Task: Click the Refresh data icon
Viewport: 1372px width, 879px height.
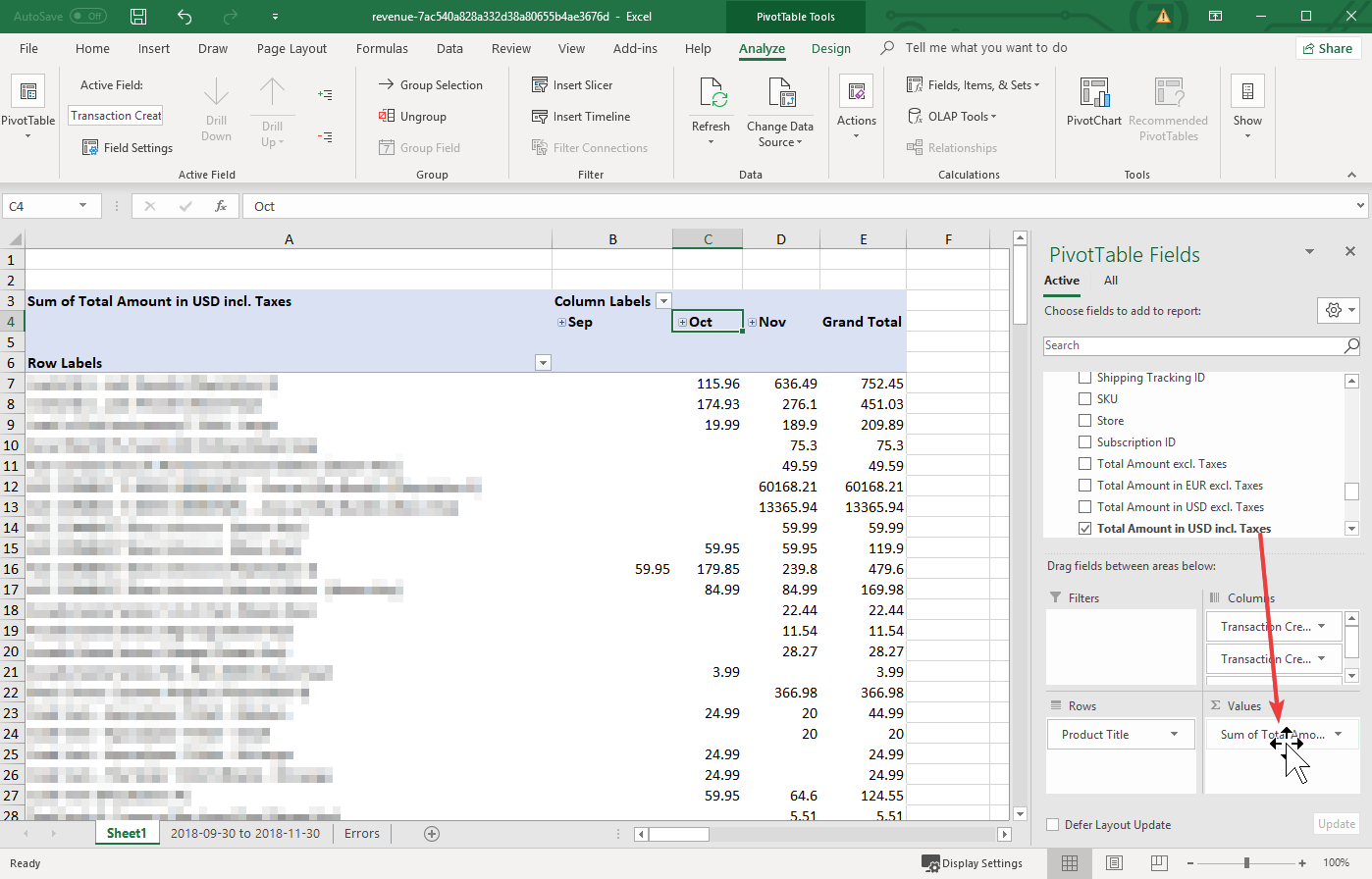Action: (712, 94)
